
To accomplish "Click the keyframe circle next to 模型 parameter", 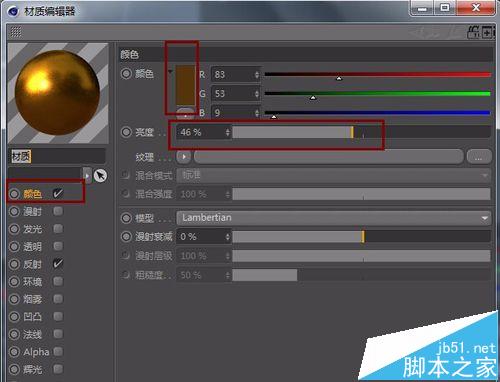I will pyautogui.click(x=126, y=218).
